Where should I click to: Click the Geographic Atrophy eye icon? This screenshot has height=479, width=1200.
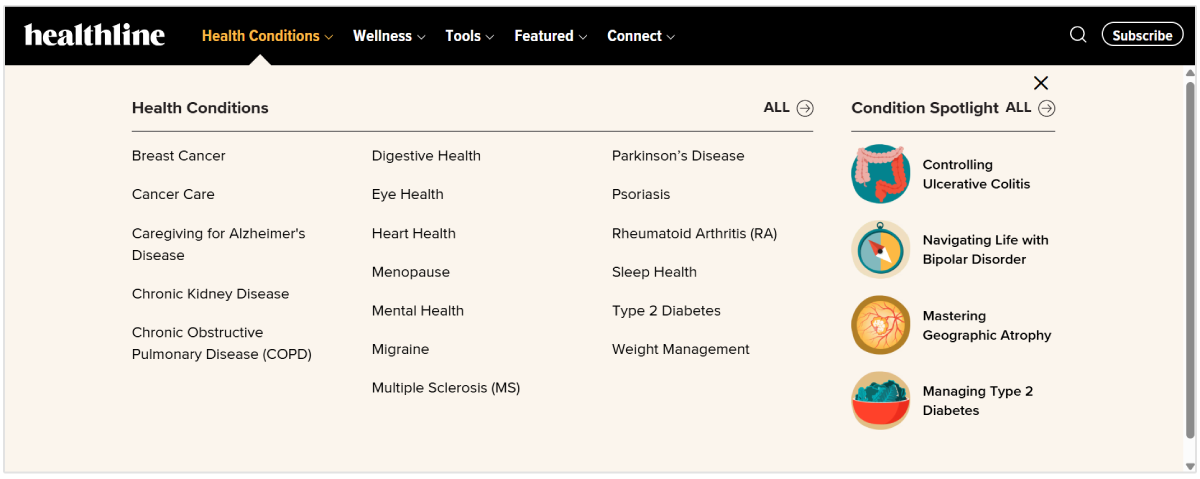(881, 325)
